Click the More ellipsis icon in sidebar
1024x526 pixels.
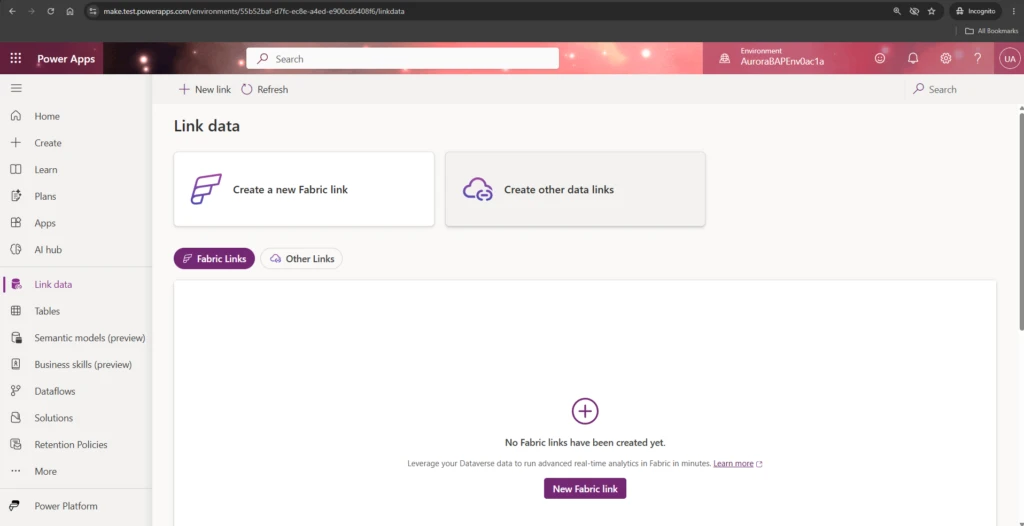[x=16, y=471]
